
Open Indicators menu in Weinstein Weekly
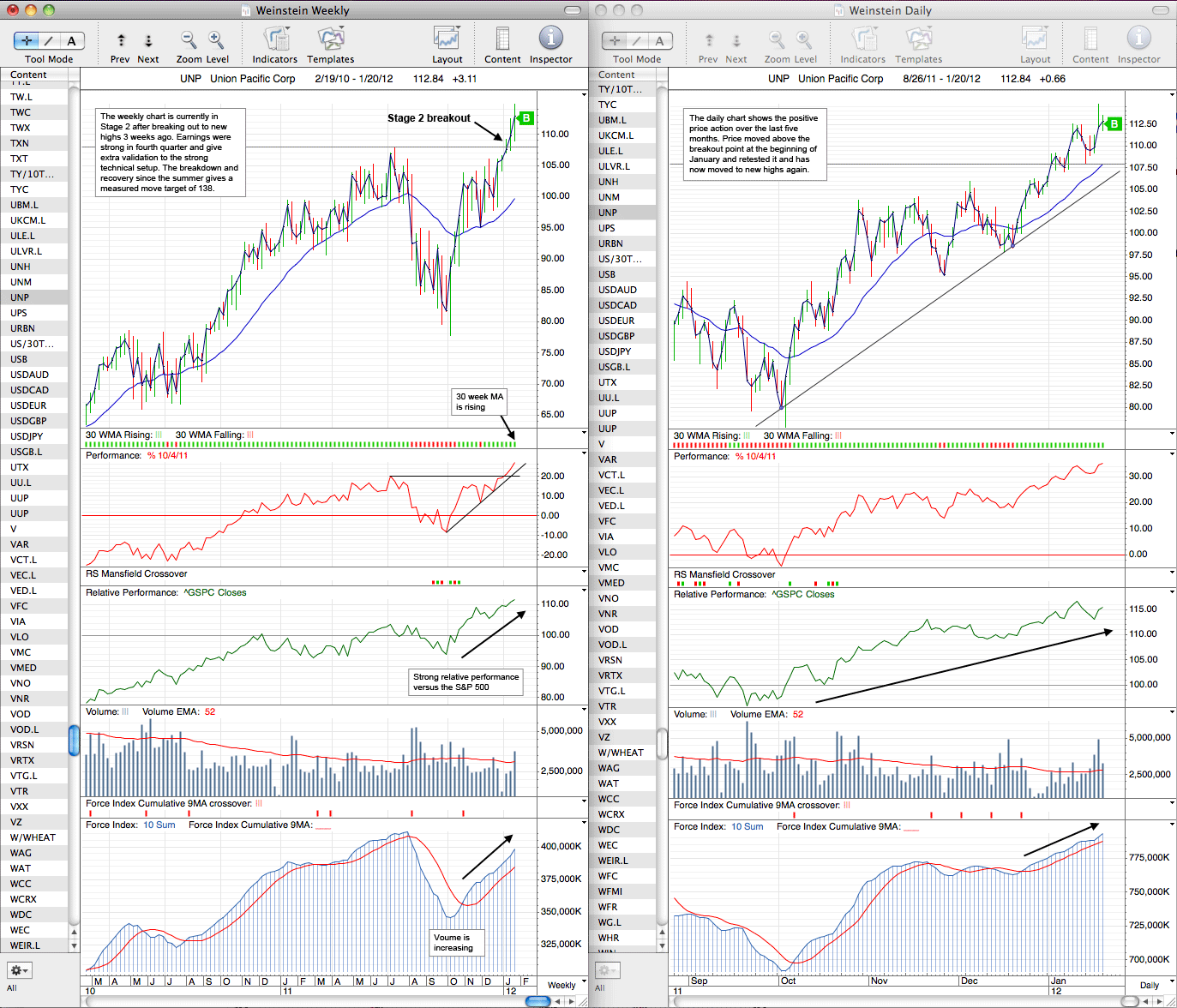point(275,39)
